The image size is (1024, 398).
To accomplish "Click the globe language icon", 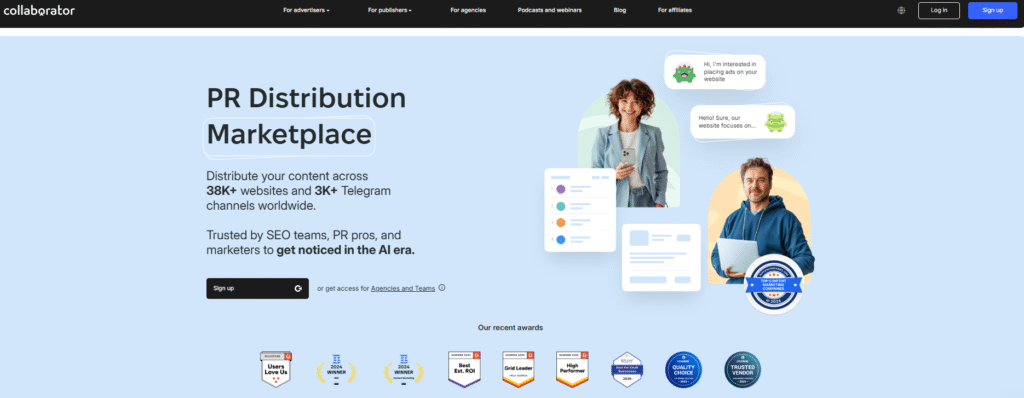I will [x=902, y=10].
